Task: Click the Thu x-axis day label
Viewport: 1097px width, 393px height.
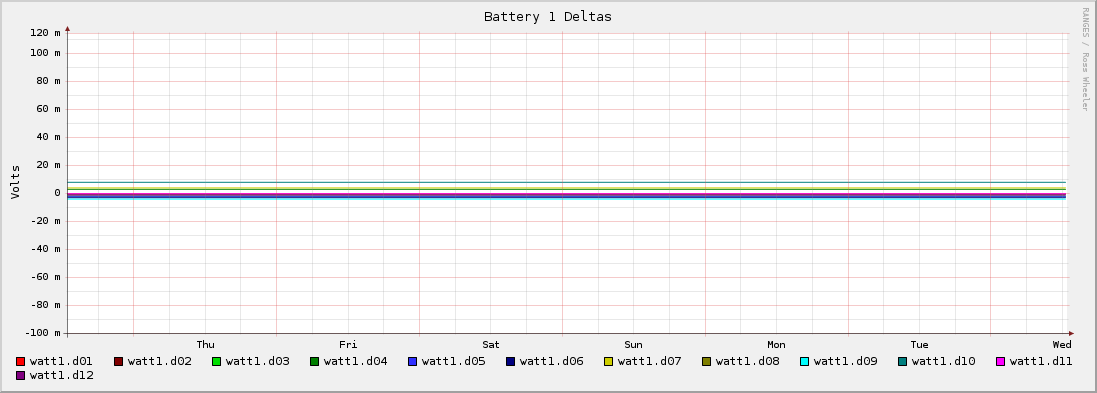Action: 206,345
